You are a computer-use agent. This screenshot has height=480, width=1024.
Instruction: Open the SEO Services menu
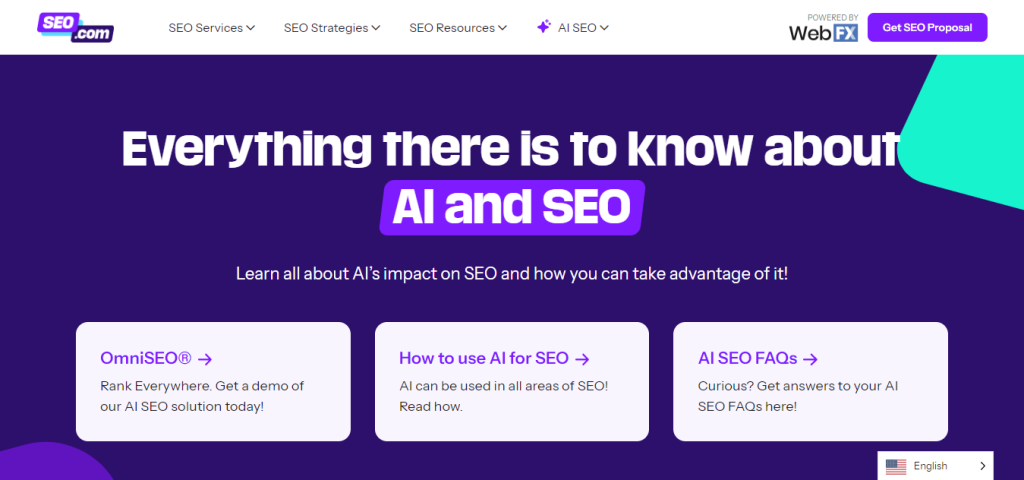[205, 28]
